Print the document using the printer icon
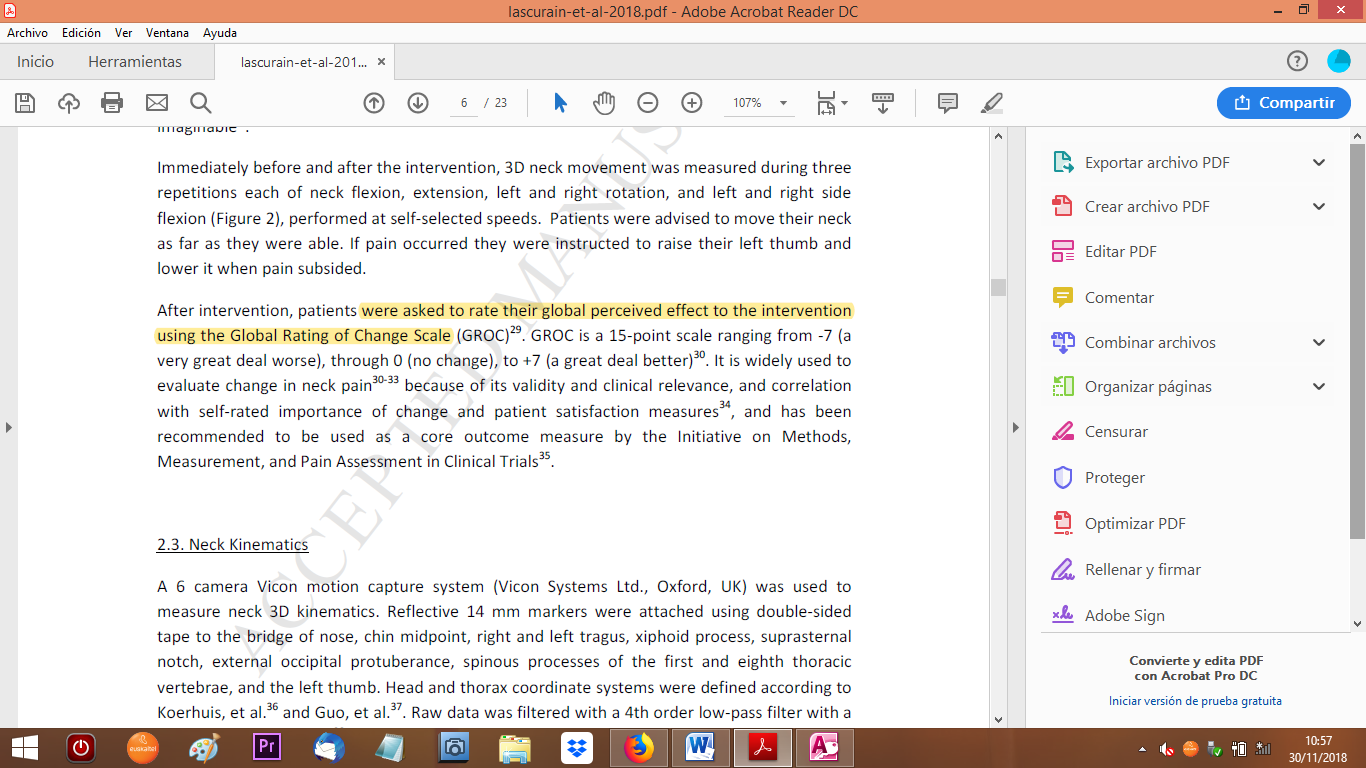The height and width of the screenshot is (768, 1366). pos(112,103)
